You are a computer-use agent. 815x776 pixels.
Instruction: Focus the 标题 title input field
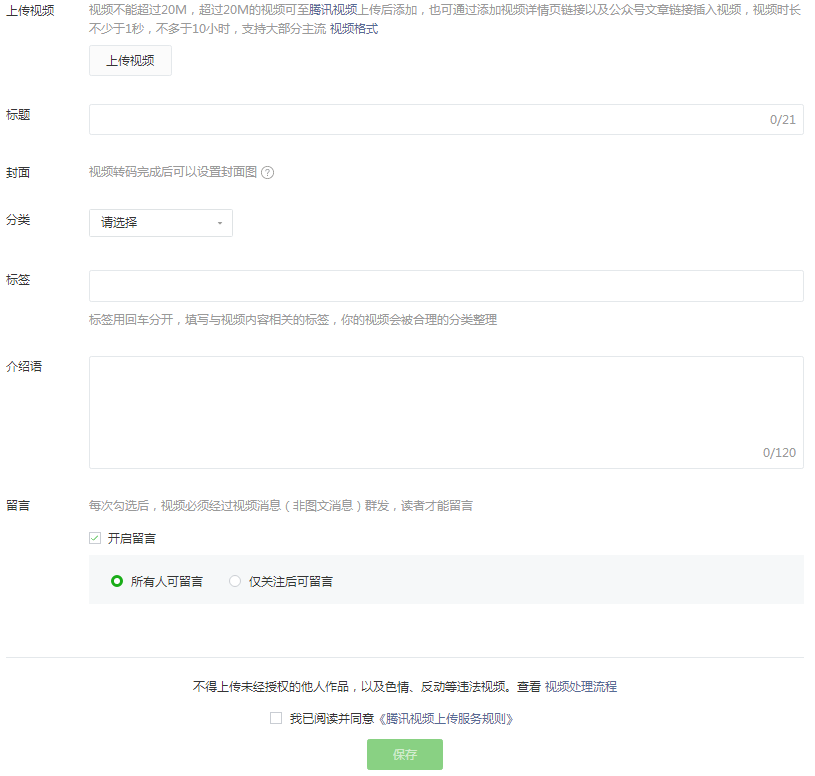coord(420,120)
